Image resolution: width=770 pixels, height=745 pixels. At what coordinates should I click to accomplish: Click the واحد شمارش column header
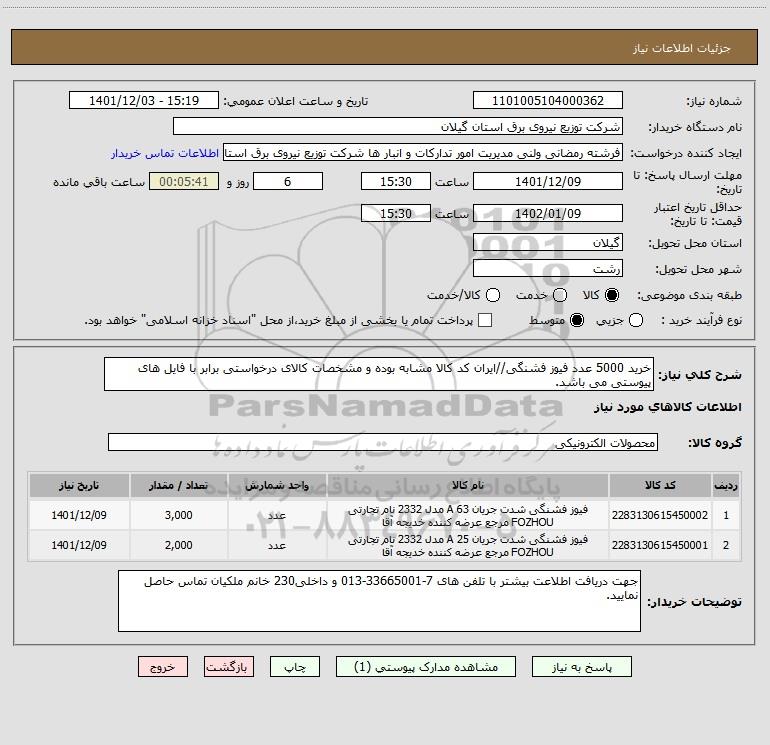tap(277, 486)
